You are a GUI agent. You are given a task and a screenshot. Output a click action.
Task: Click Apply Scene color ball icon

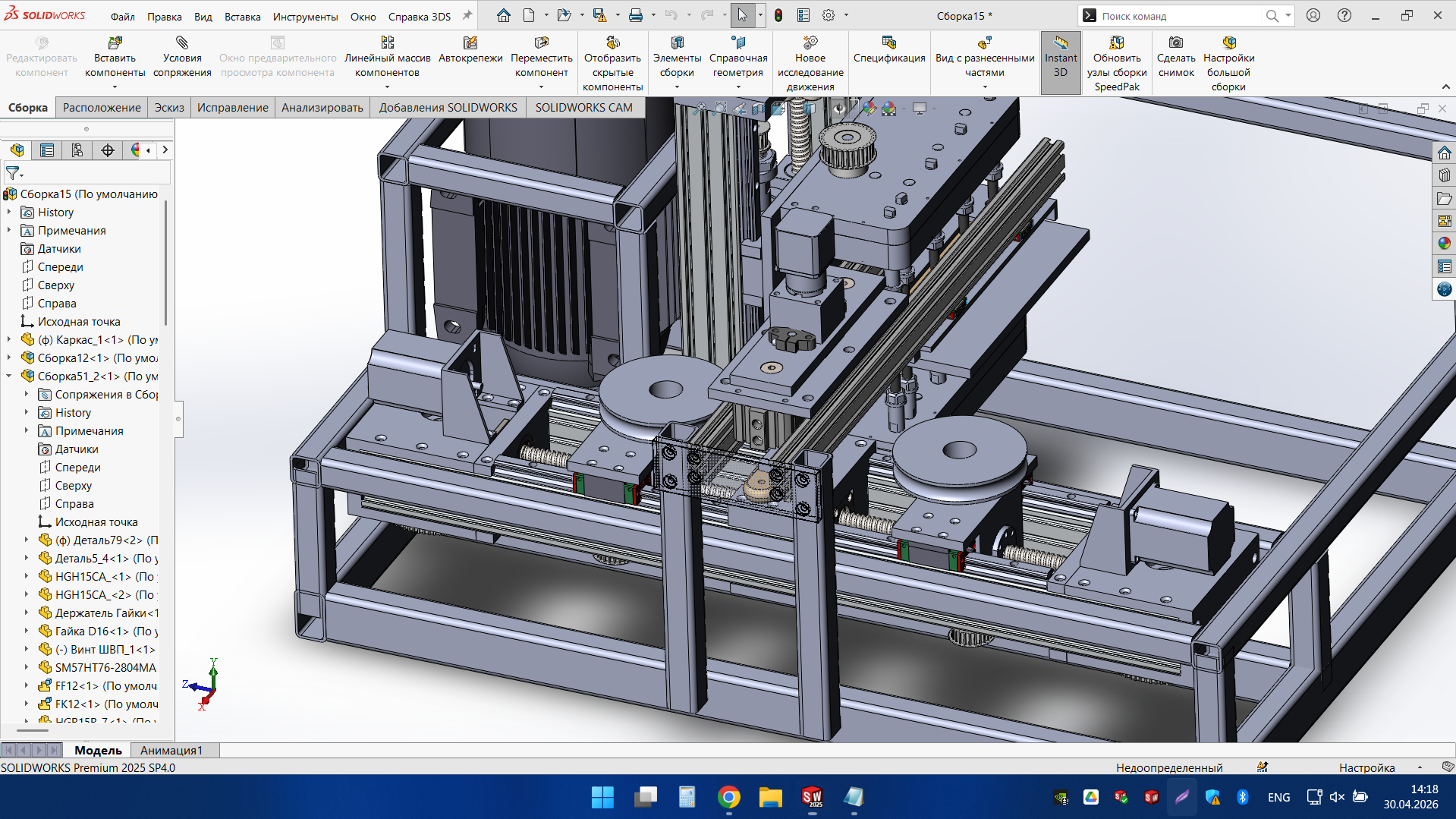pyautogui.click(x=888, y=109)
